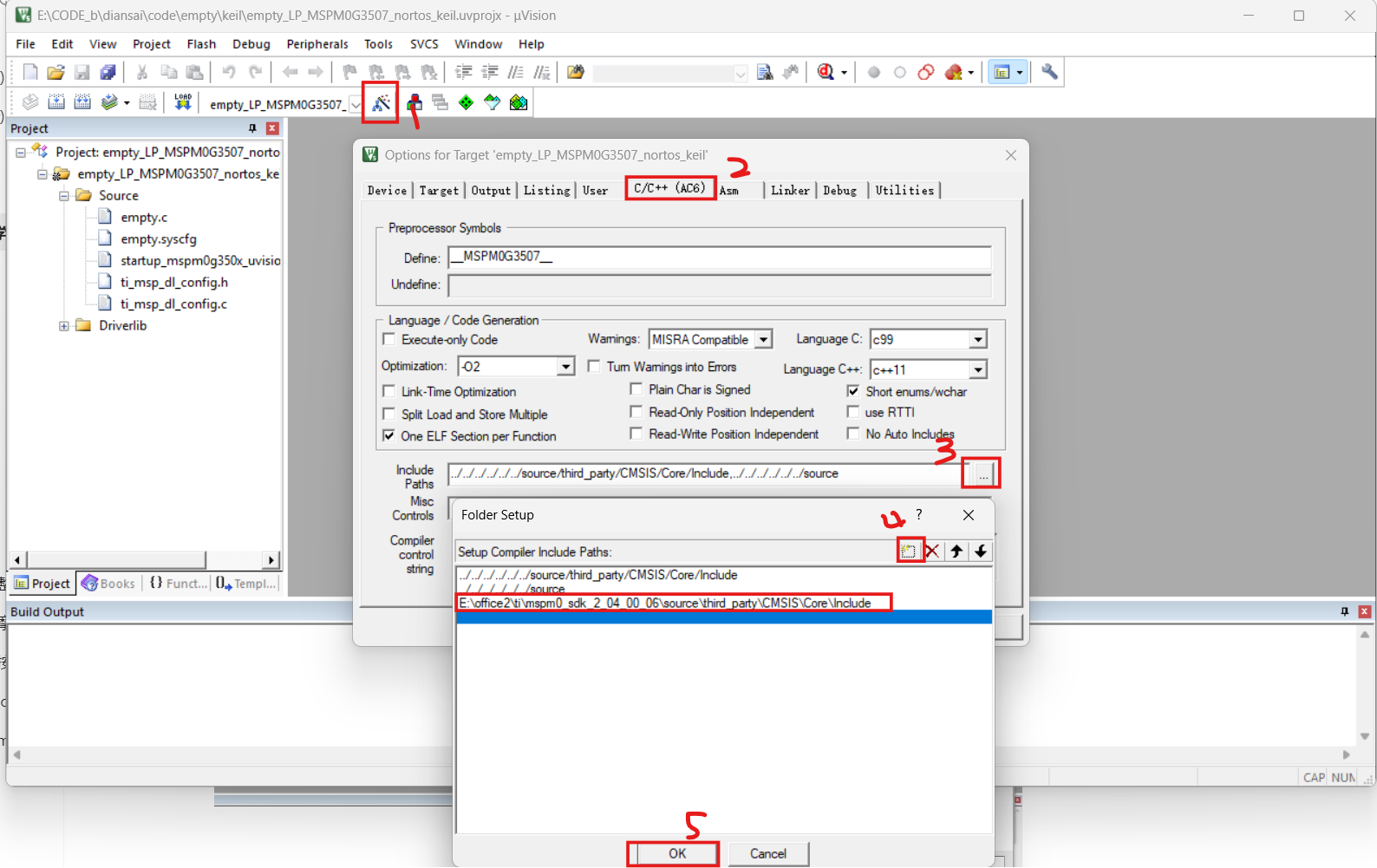Switch to the Functions panel tab
This screenshot has width=1377, height=868.
179,584
